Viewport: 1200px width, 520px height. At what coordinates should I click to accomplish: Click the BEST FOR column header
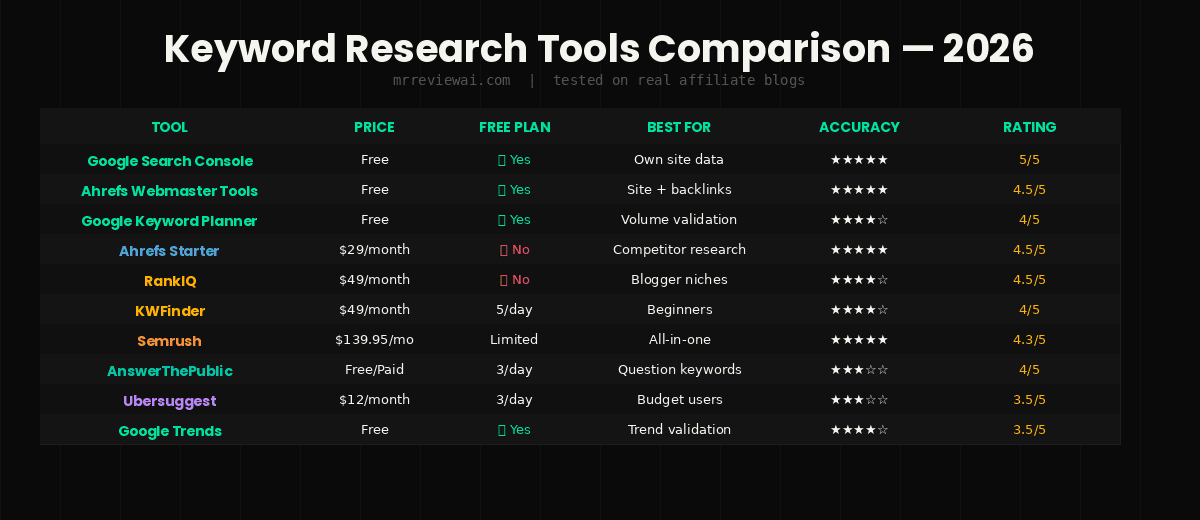coord(679,127)
